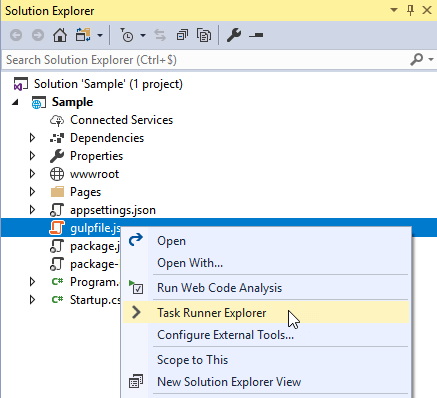Click the Home toolbar icon
The height and width of the screenshot is (398, 437).
[x=60, y=35]
